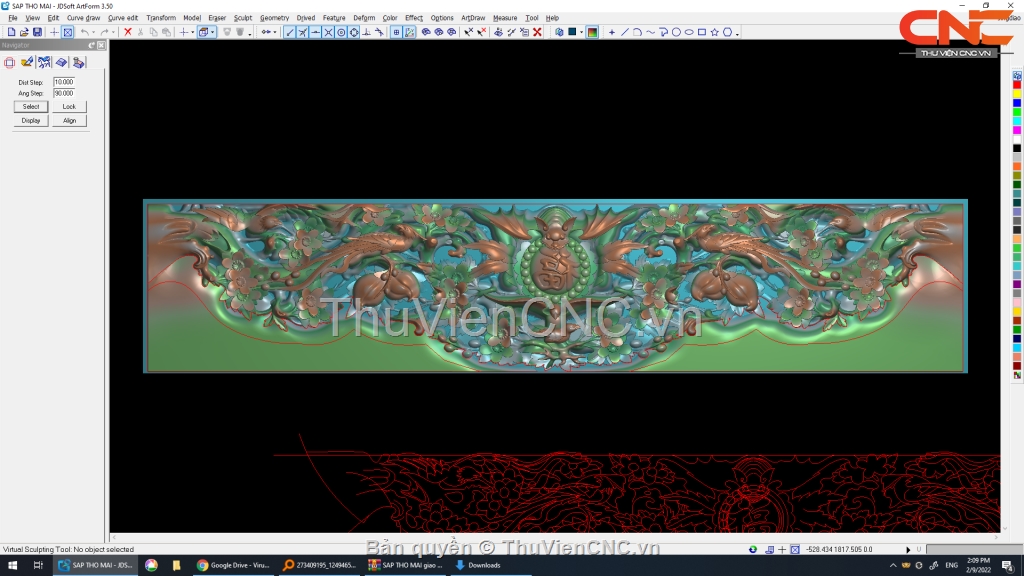Expand the node arrow tool dropdown
Screen dimensions: 1024x576
point(275,32)
